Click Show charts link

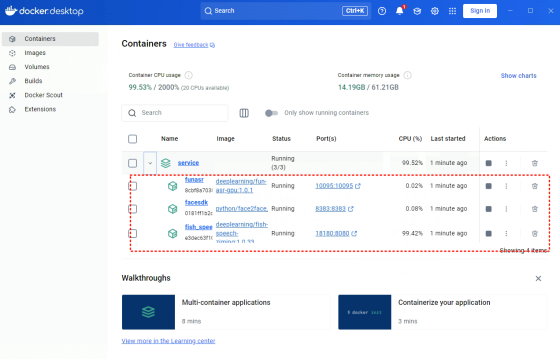click(518, 76)
